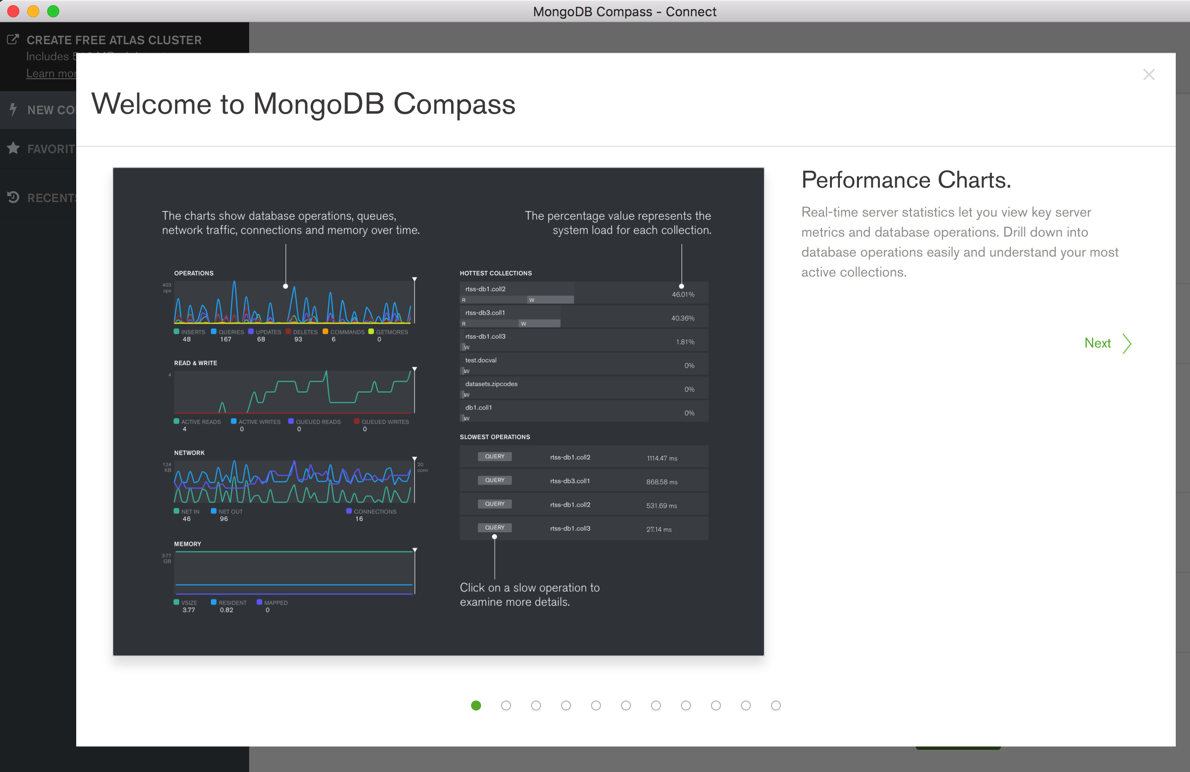Select the ninth tour page dot
This screenshot has width=1190, height=772.
click(x=716, y=705)
